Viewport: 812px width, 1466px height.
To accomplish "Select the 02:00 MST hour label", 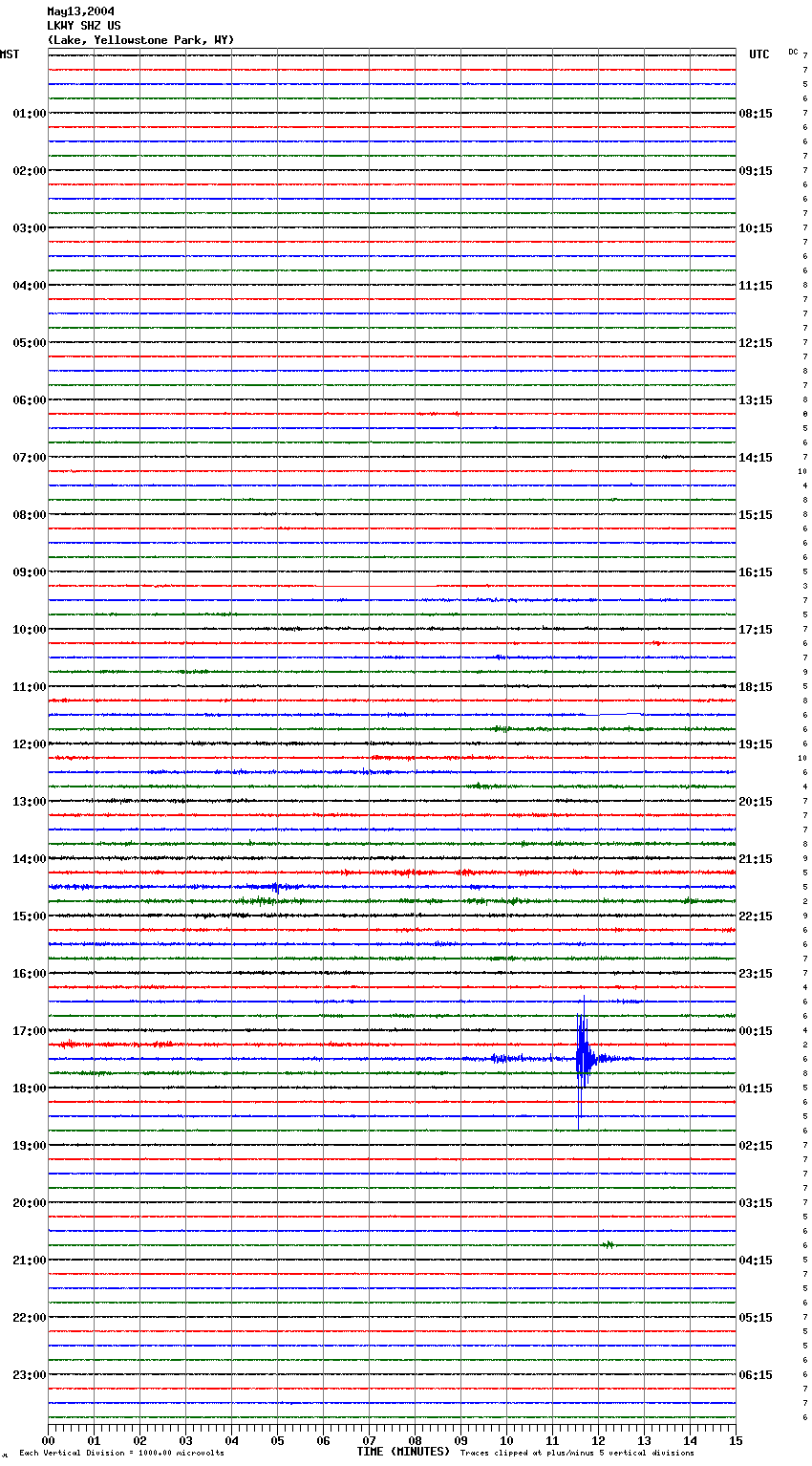I will 30,171.
